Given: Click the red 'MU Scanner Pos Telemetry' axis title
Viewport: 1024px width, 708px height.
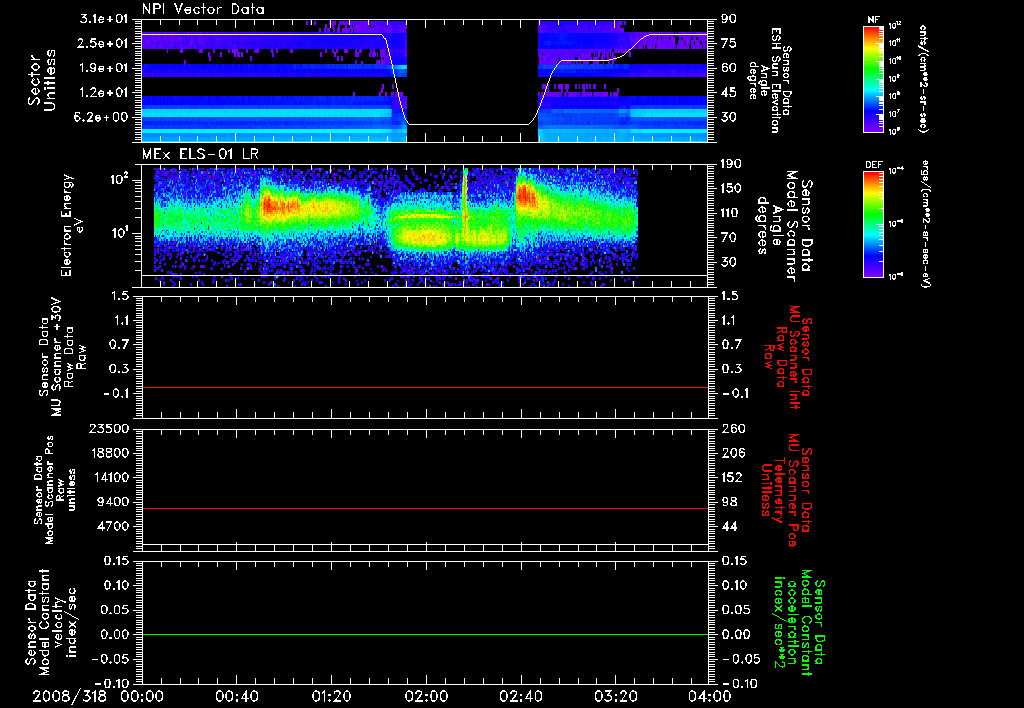Looking at the screenshot, I should (x=788, y=490).
